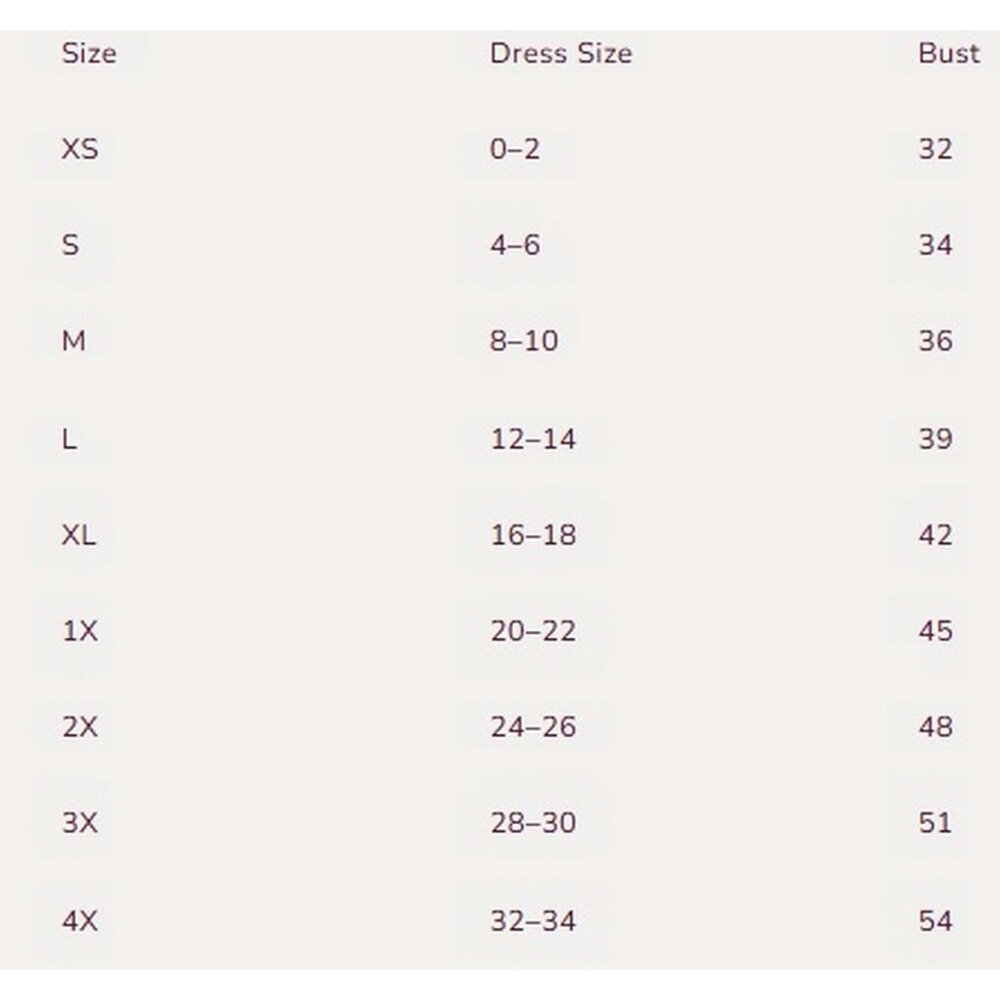Click the Size column header
1000x1000 pixels.
[89, 54]
